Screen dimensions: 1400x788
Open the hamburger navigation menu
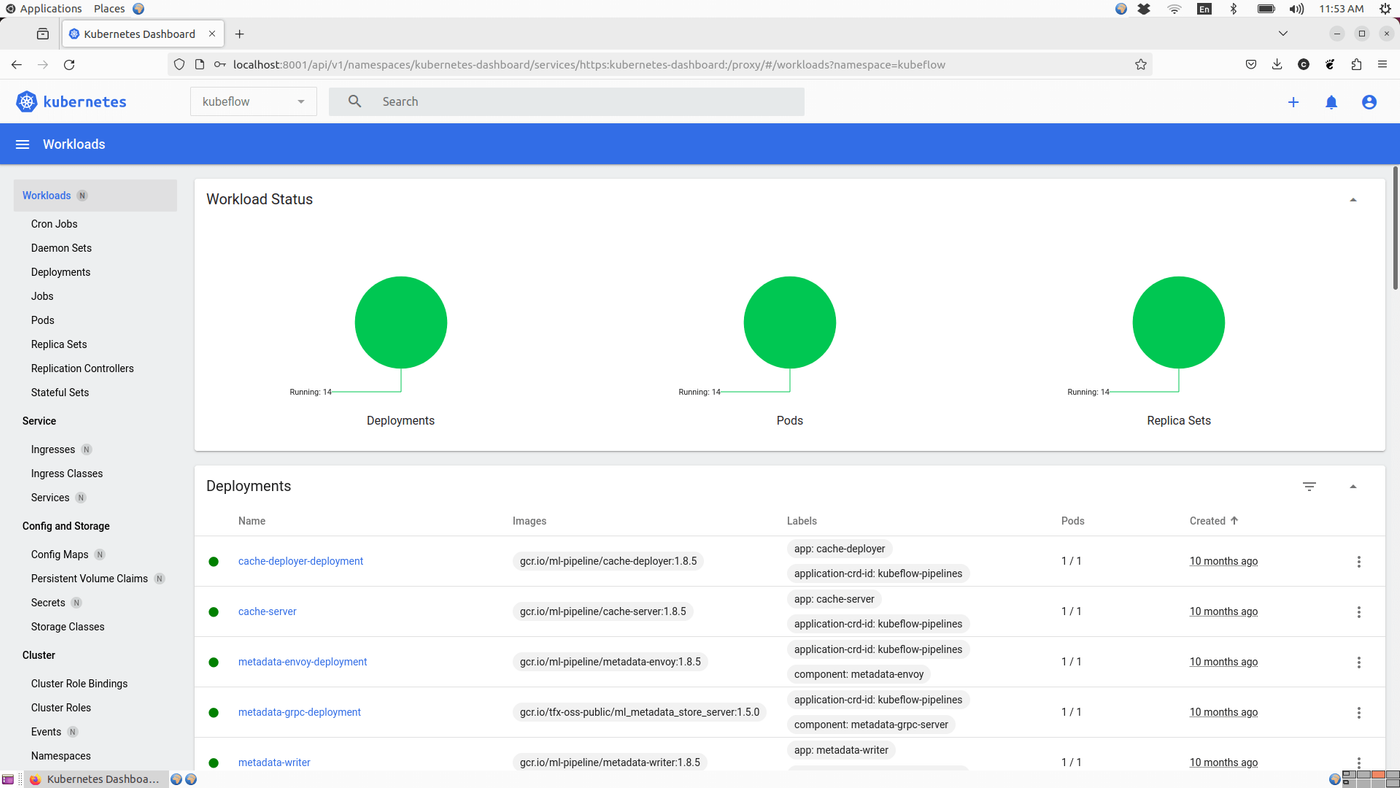tap(22, 145)
